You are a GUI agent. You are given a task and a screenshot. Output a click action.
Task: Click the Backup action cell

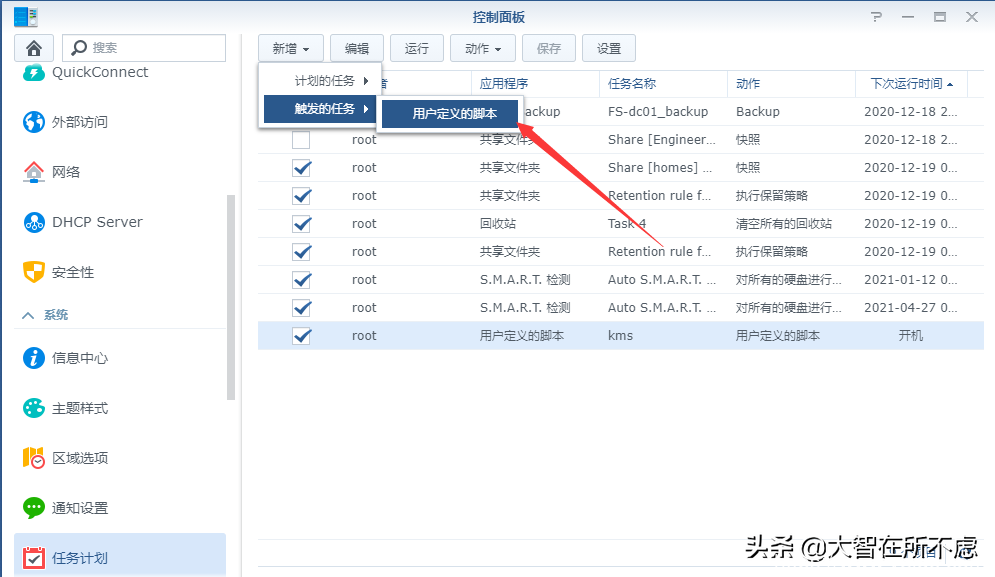(x=758, y=112)
